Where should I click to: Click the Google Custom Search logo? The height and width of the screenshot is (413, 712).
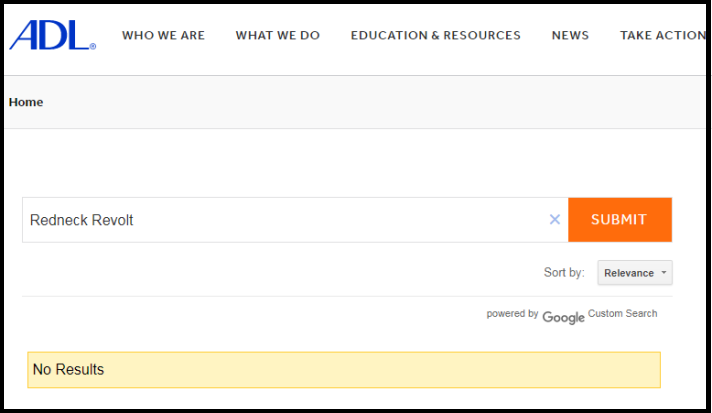(x=563, y=317)
